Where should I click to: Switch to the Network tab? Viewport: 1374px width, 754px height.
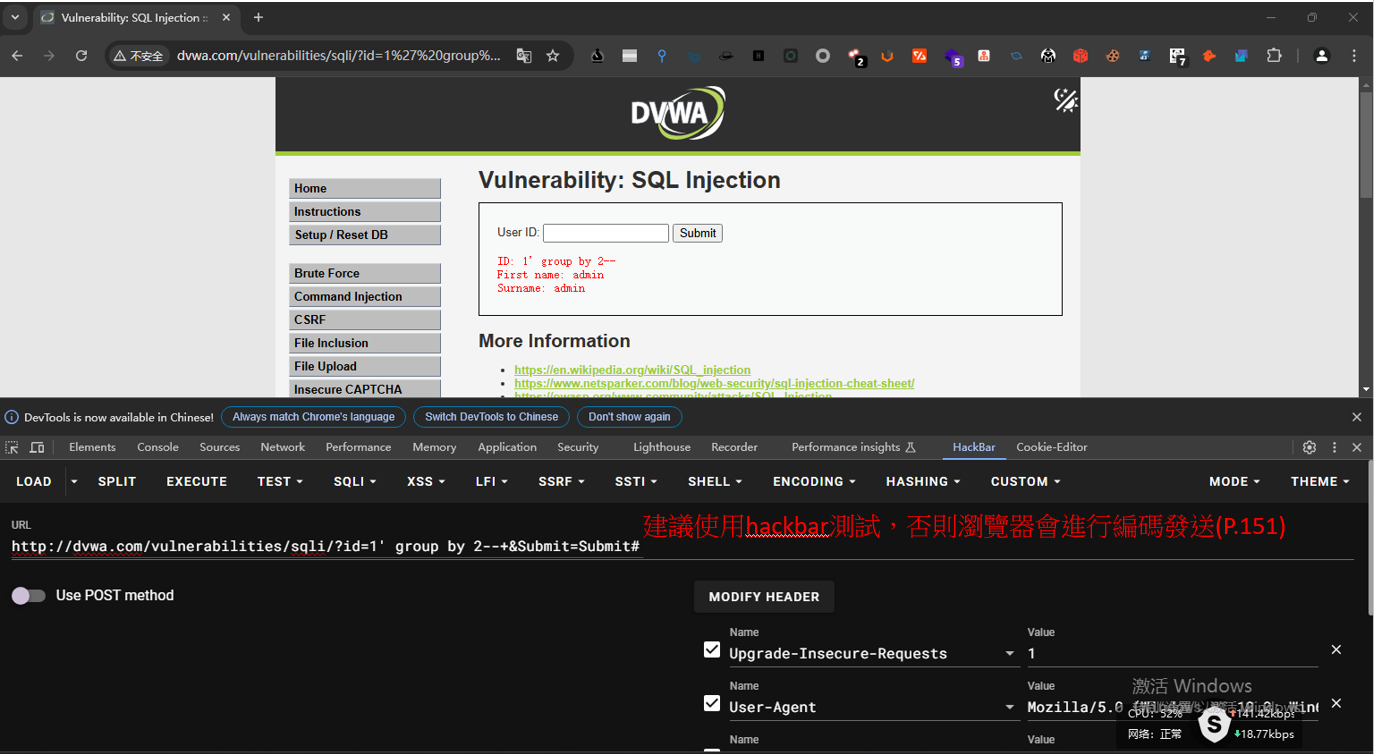coord(283,447)
